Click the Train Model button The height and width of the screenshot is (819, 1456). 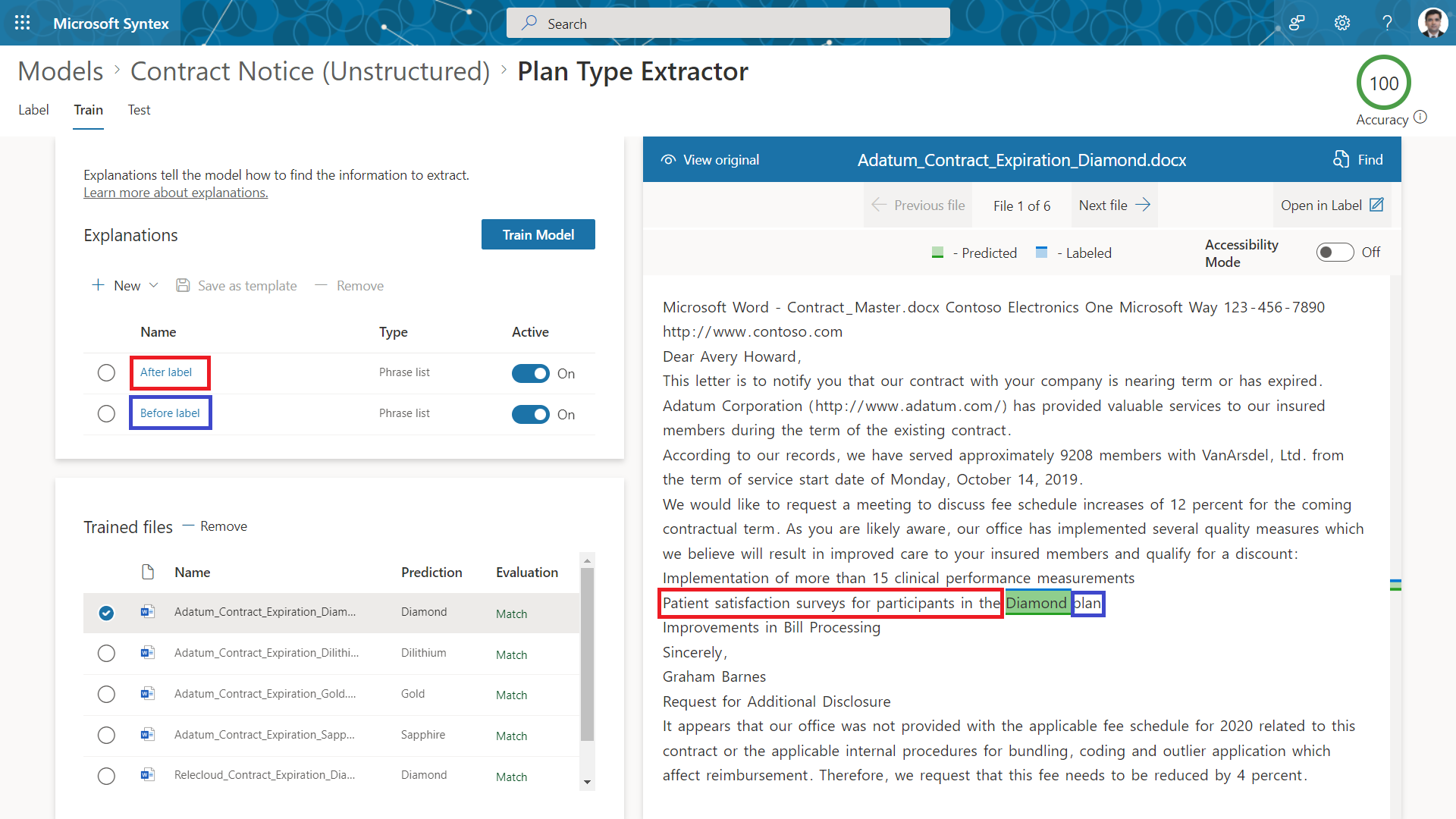pyautogui.click(x=538, y=234)
